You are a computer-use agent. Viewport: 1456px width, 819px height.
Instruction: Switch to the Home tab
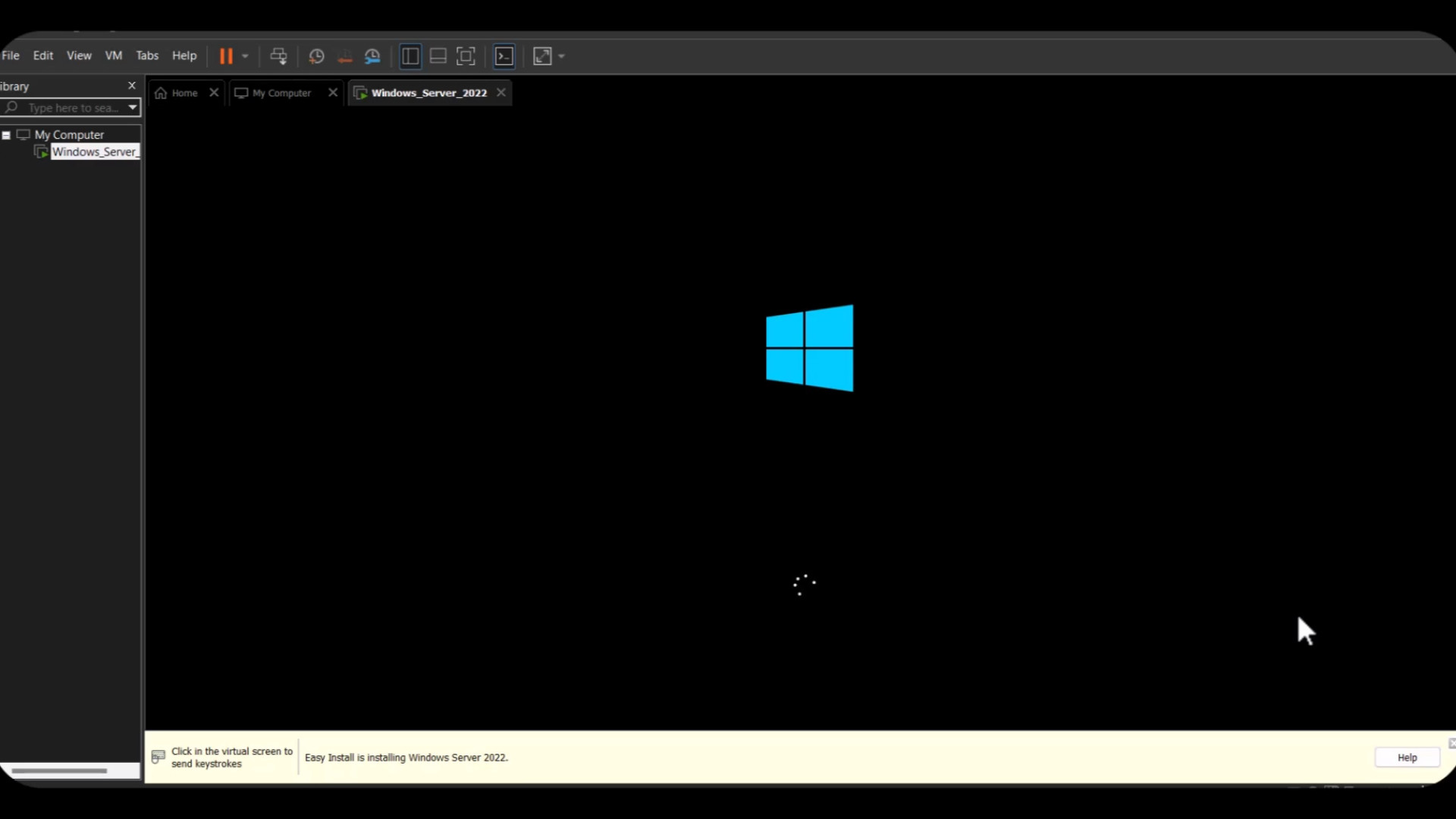(x=184, y=93)
